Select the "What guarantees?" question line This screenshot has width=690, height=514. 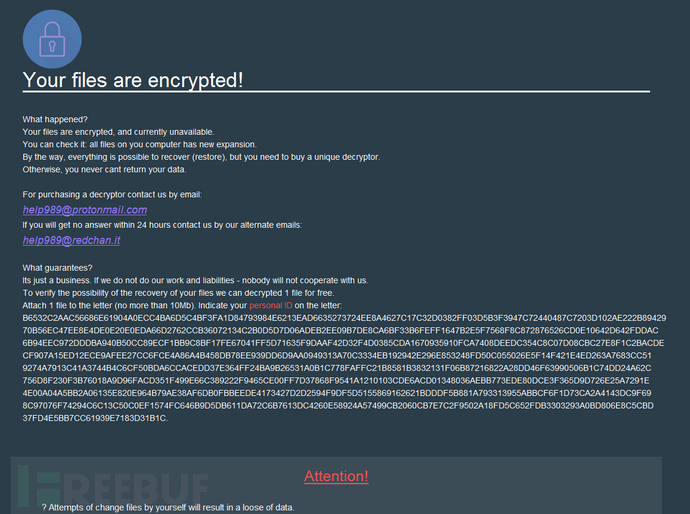point(59,266)
